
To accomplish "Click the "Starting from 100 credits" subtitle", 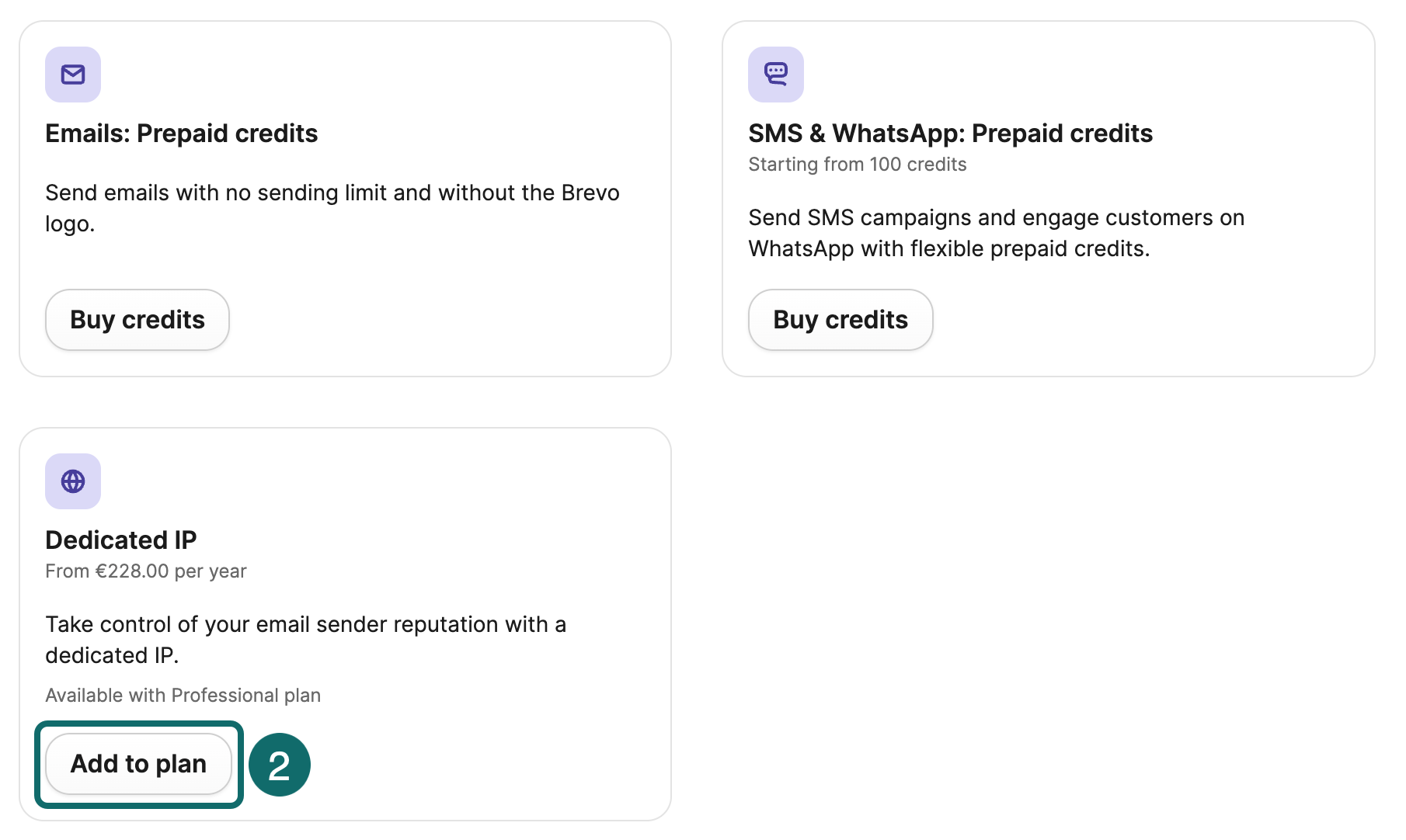I will [857, 165].
